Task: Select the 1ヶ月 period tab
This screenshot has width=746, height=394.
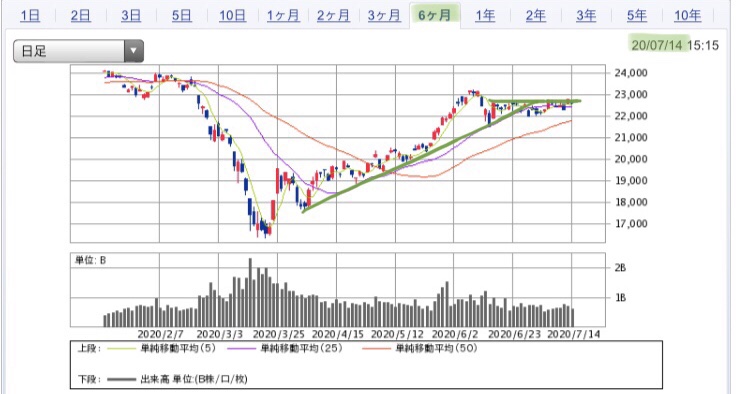Action: [283, 16]
